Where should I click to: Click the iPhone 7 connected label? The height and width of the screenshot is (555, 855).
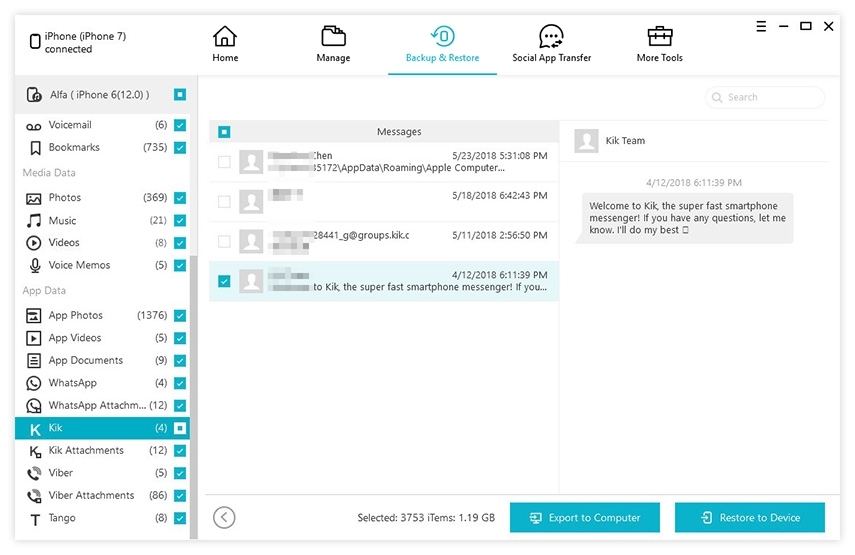click(x=85, y=43)
